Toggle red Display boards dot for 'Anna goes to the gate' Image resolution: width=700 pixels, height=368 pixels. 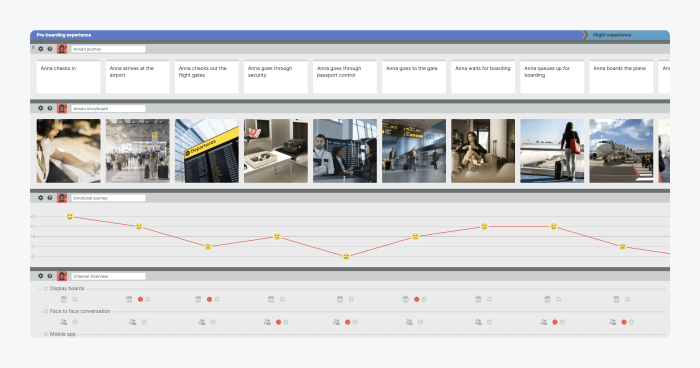(x=417, y=299)
